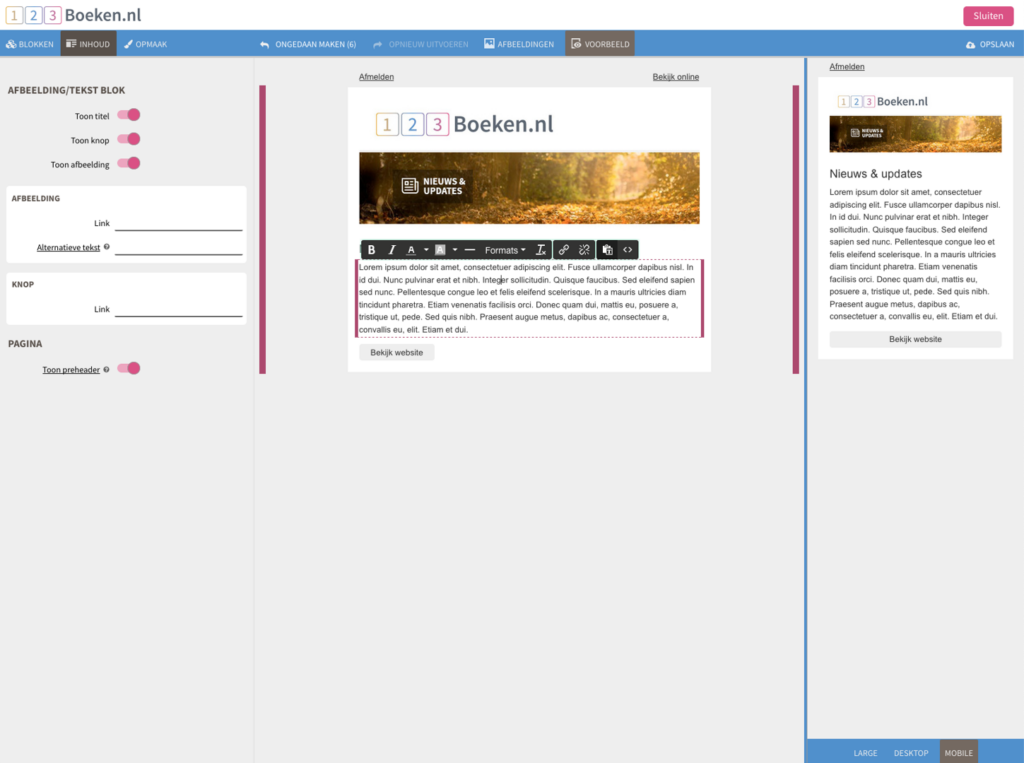Image resolution: width=1024 pixels, height=763 pixels.
Task: Click inside the Lorem ipsum text block
Action: [529, 299]
